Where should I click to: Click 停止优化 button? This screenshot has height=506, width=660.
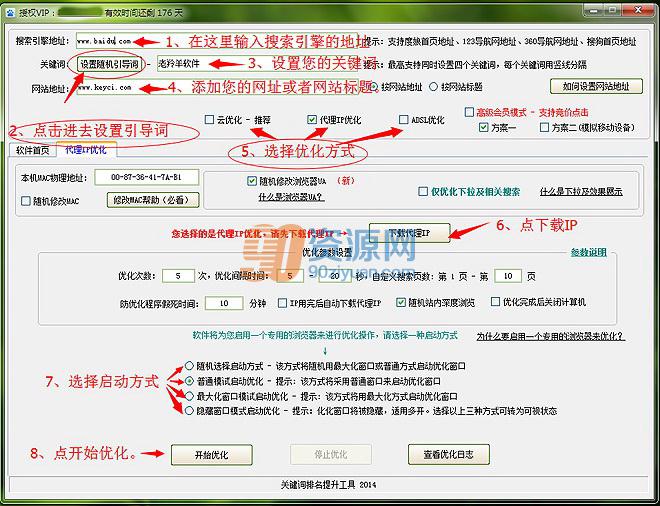click(331, 455)
